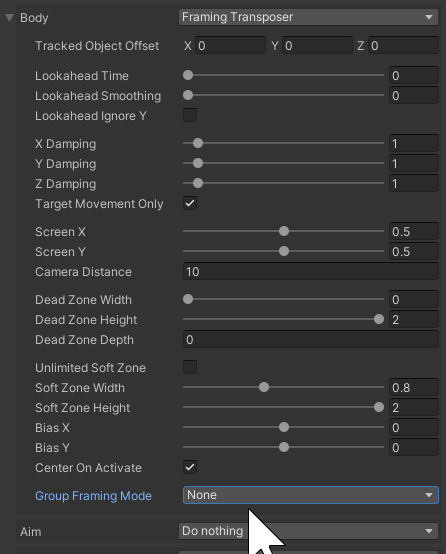Uncheck Center On Activate
Viewport: 446px width, 554px height.
[190, 467]
